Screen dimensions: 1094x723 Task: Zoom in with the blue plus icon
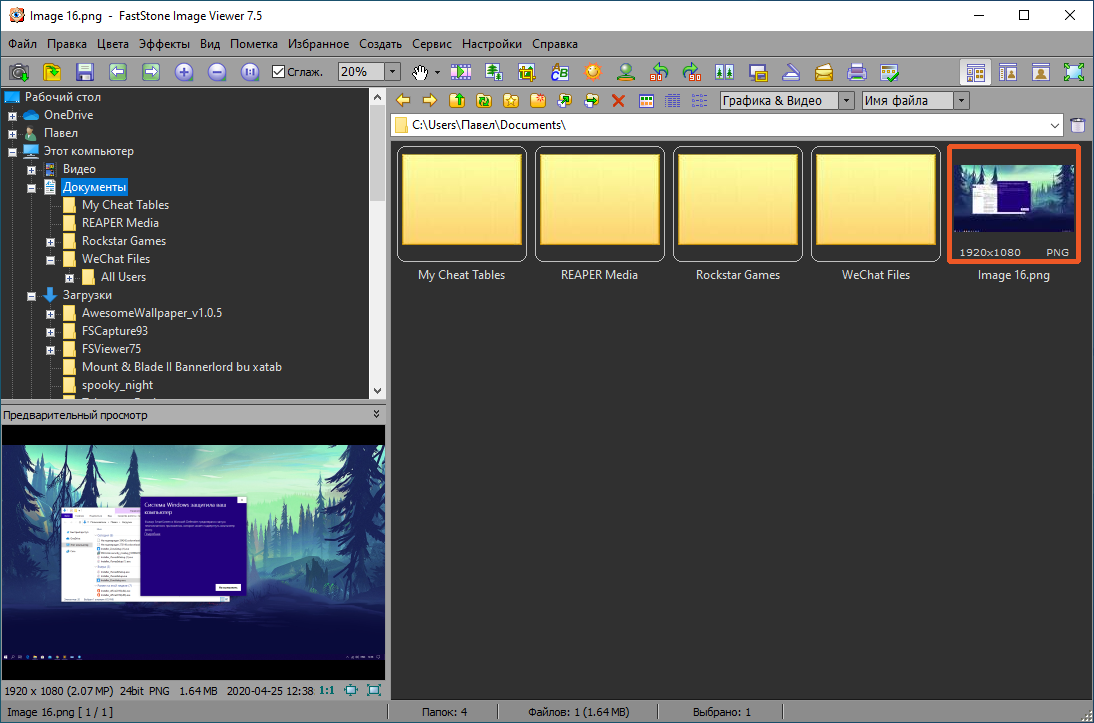coord(183,72)
